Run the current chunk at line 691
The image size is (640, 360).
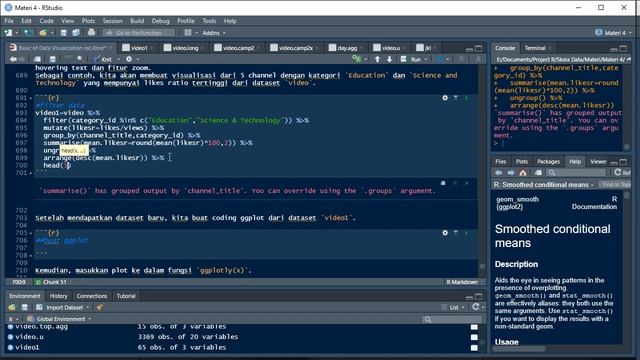(466, 98)
